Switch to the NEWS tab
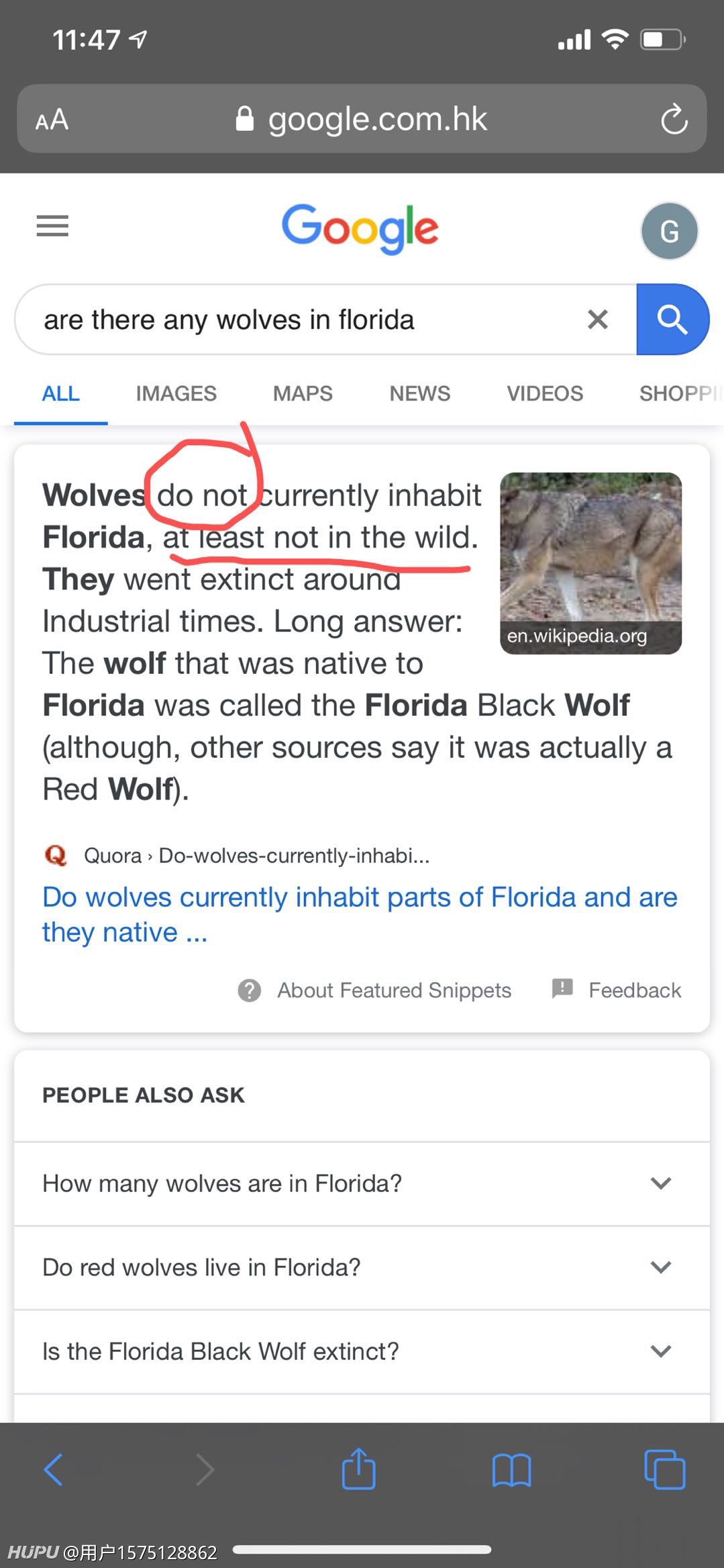724x1568 pixels. (x=420, y=393)
